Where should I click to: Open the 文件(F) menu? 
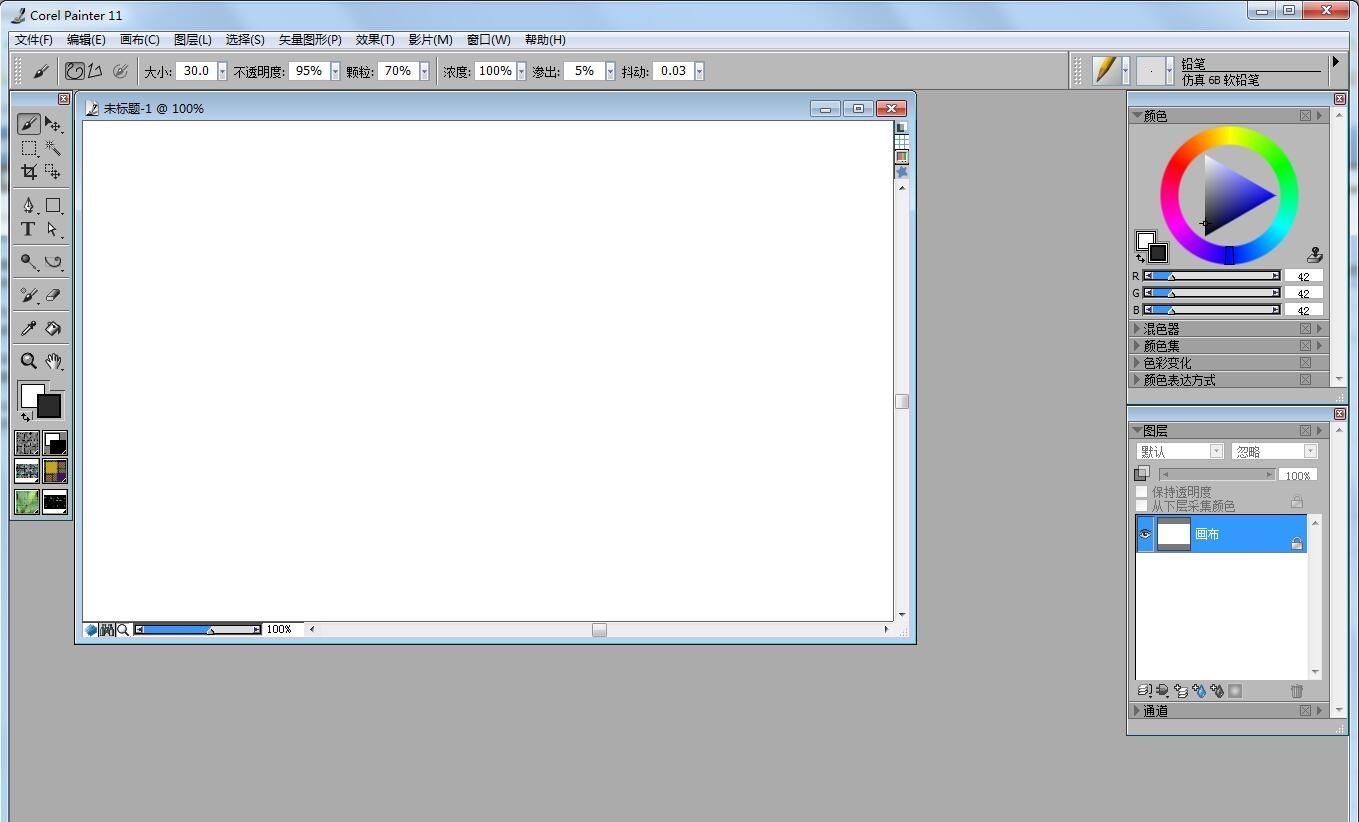(x=34, y=40)
